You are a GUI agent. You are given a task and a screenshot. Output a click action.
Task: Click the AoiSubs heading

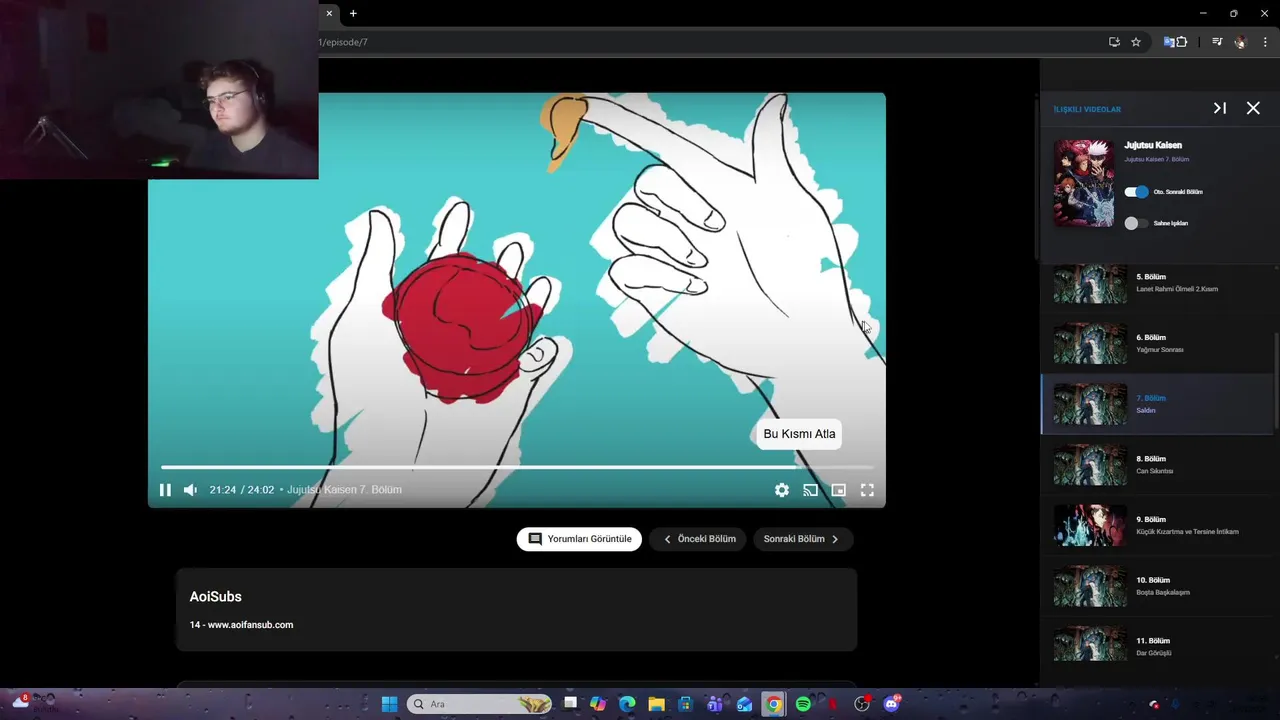(x=216, y=597)
